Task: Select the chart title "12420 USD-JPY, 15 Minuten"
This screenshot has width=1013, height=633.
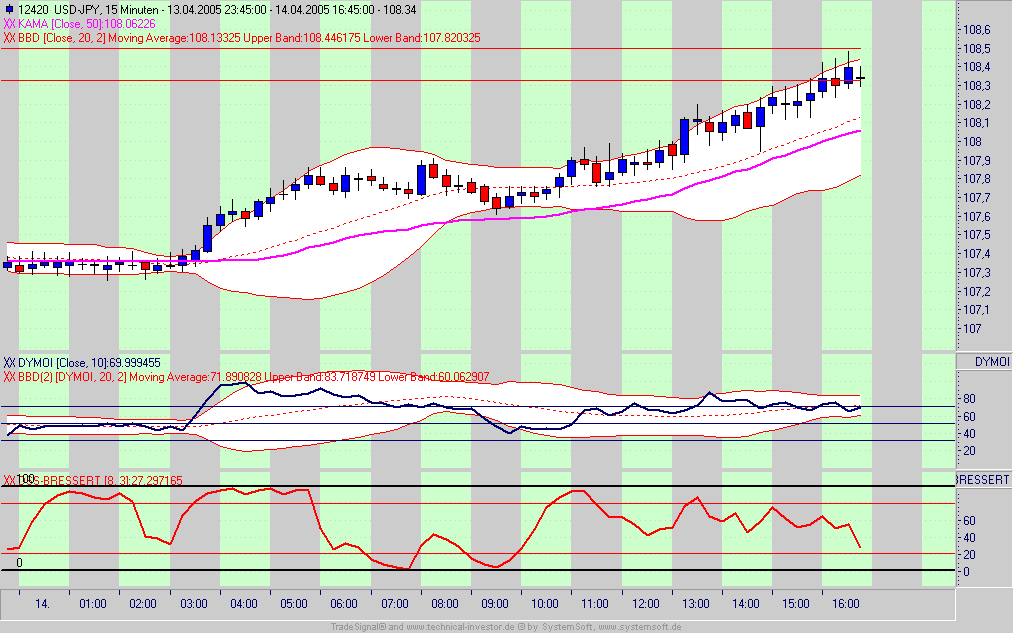Action: 89,10
